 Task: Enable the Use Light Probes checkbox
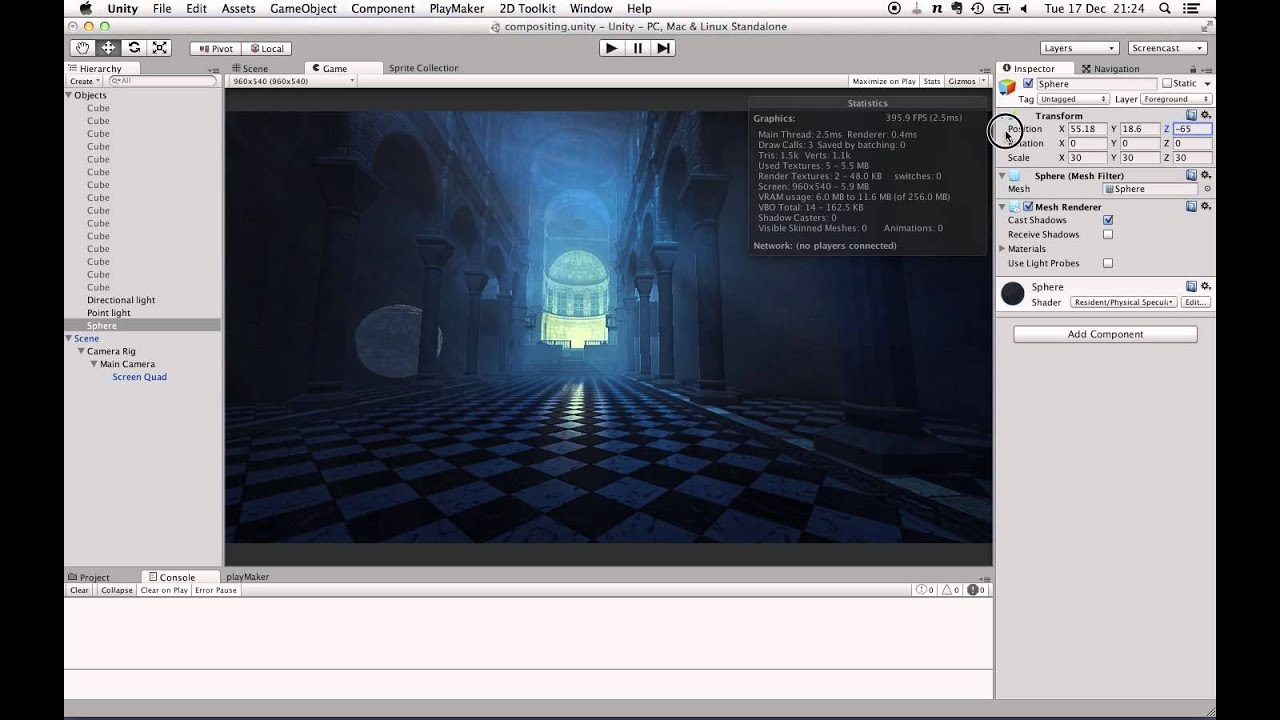tap(1108, 263)
